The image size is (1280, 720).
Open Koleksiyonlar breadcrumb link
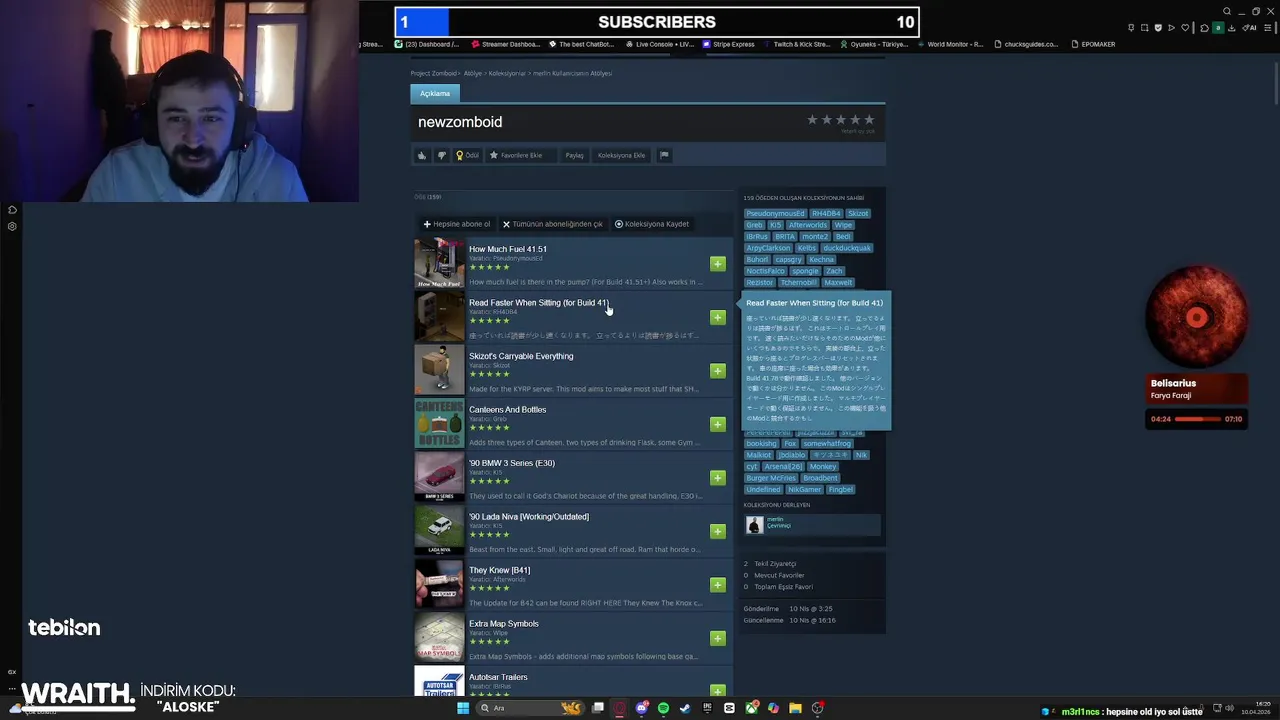(507, 73)
